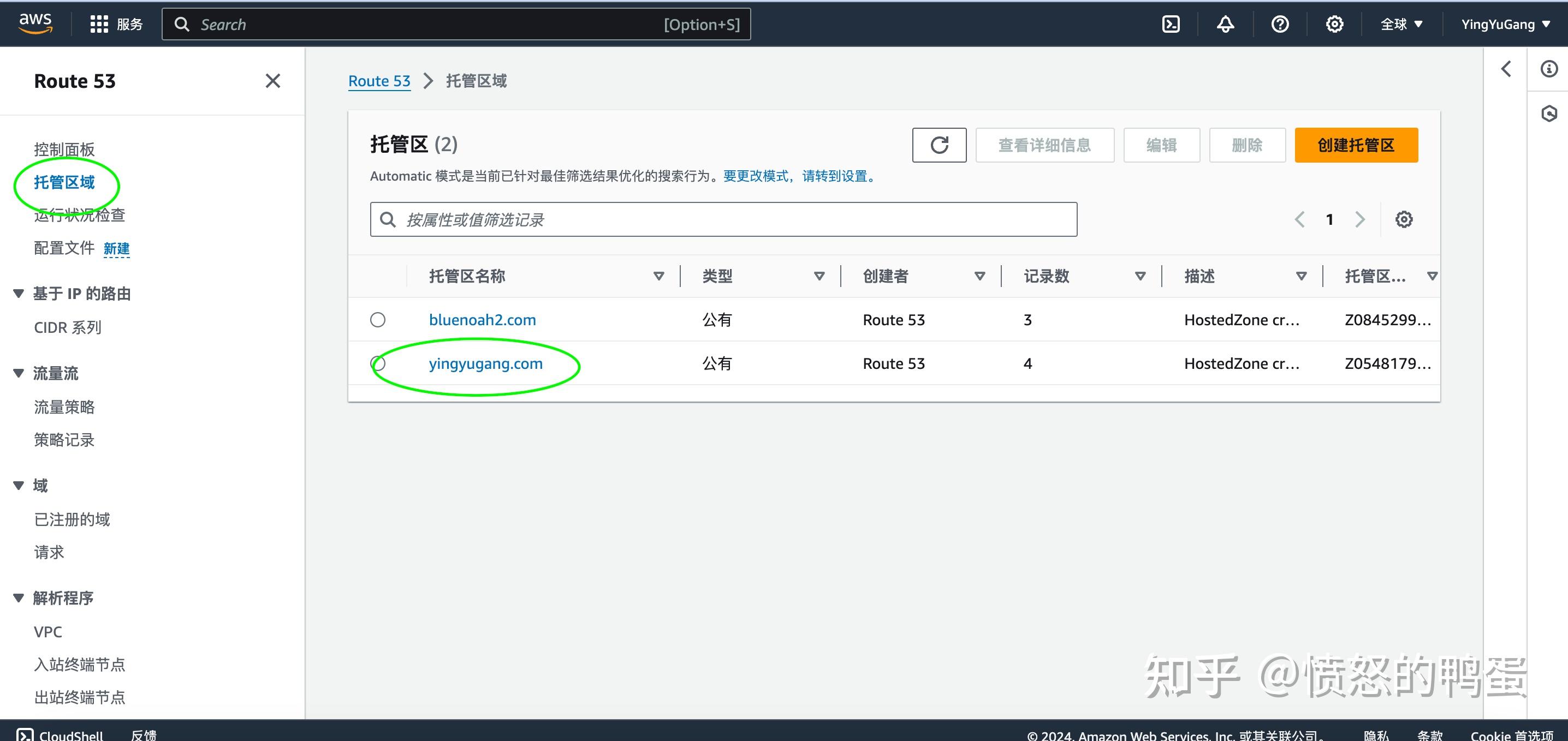The image size is (1568, 741).
Task: Open VPC under 解析程序
Action: coord(48,631)
